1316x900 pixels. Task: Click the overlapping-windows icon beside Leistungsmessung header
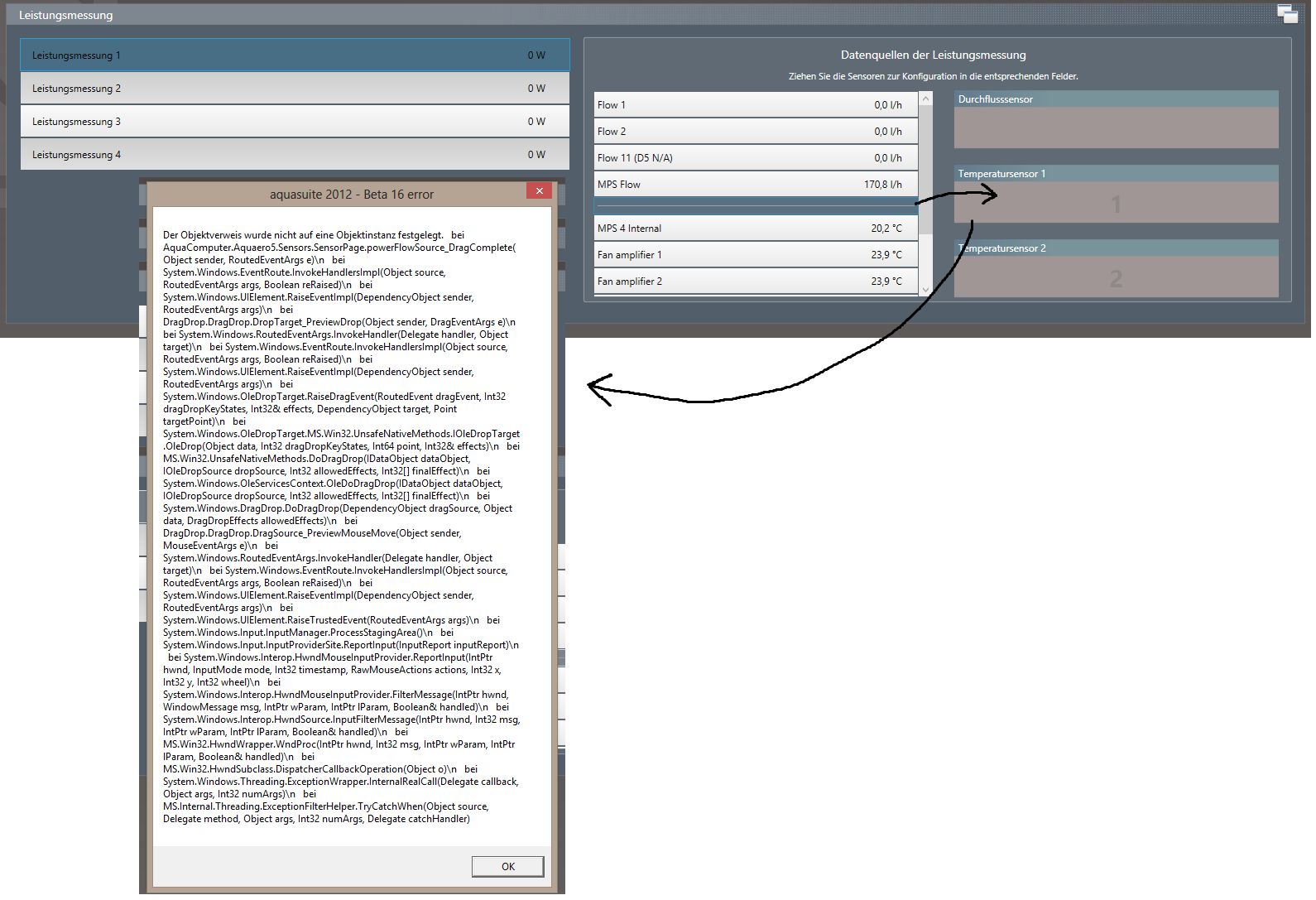click(1287, 13)
